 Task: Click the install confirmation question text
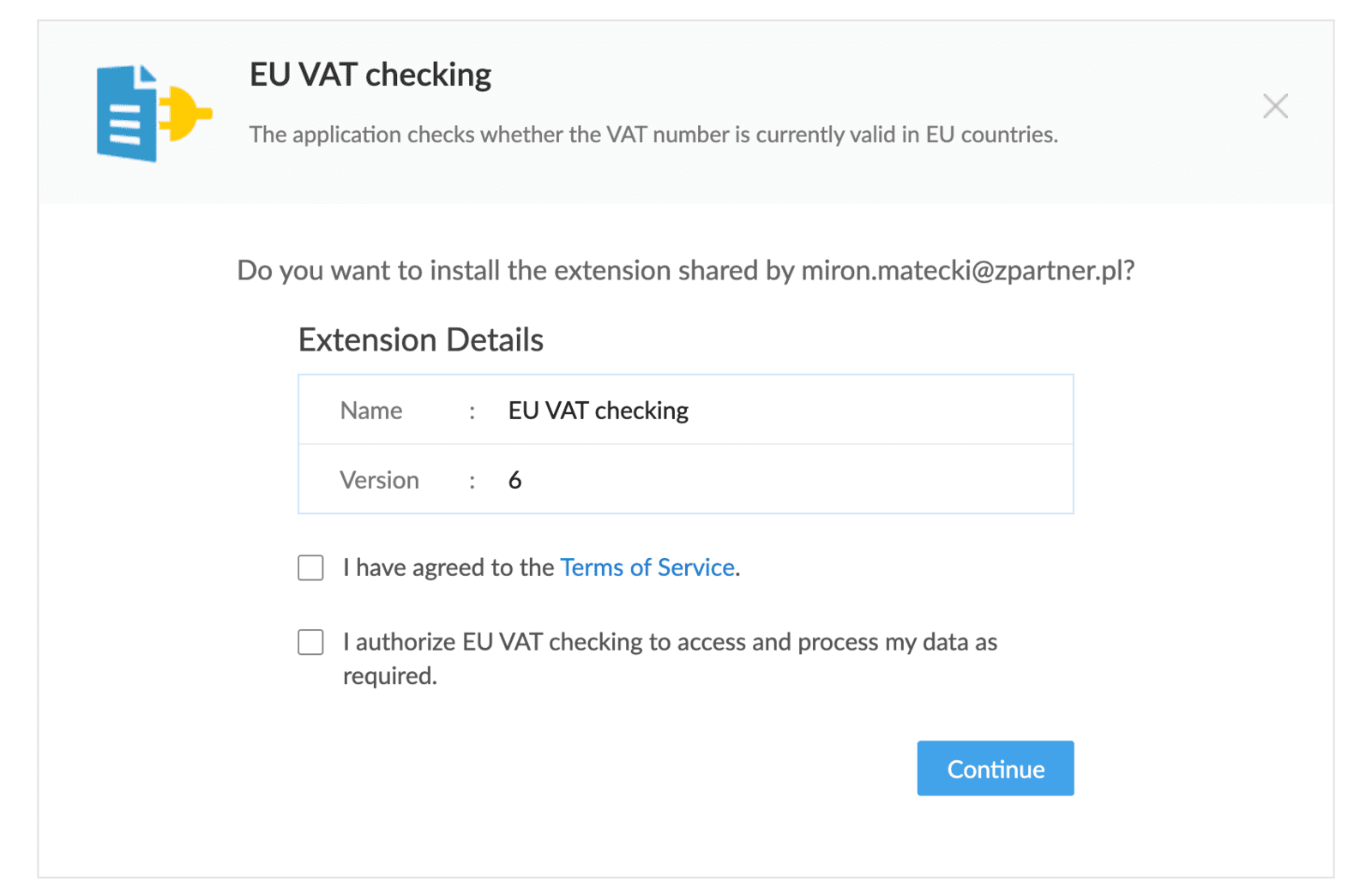[514, 271]
